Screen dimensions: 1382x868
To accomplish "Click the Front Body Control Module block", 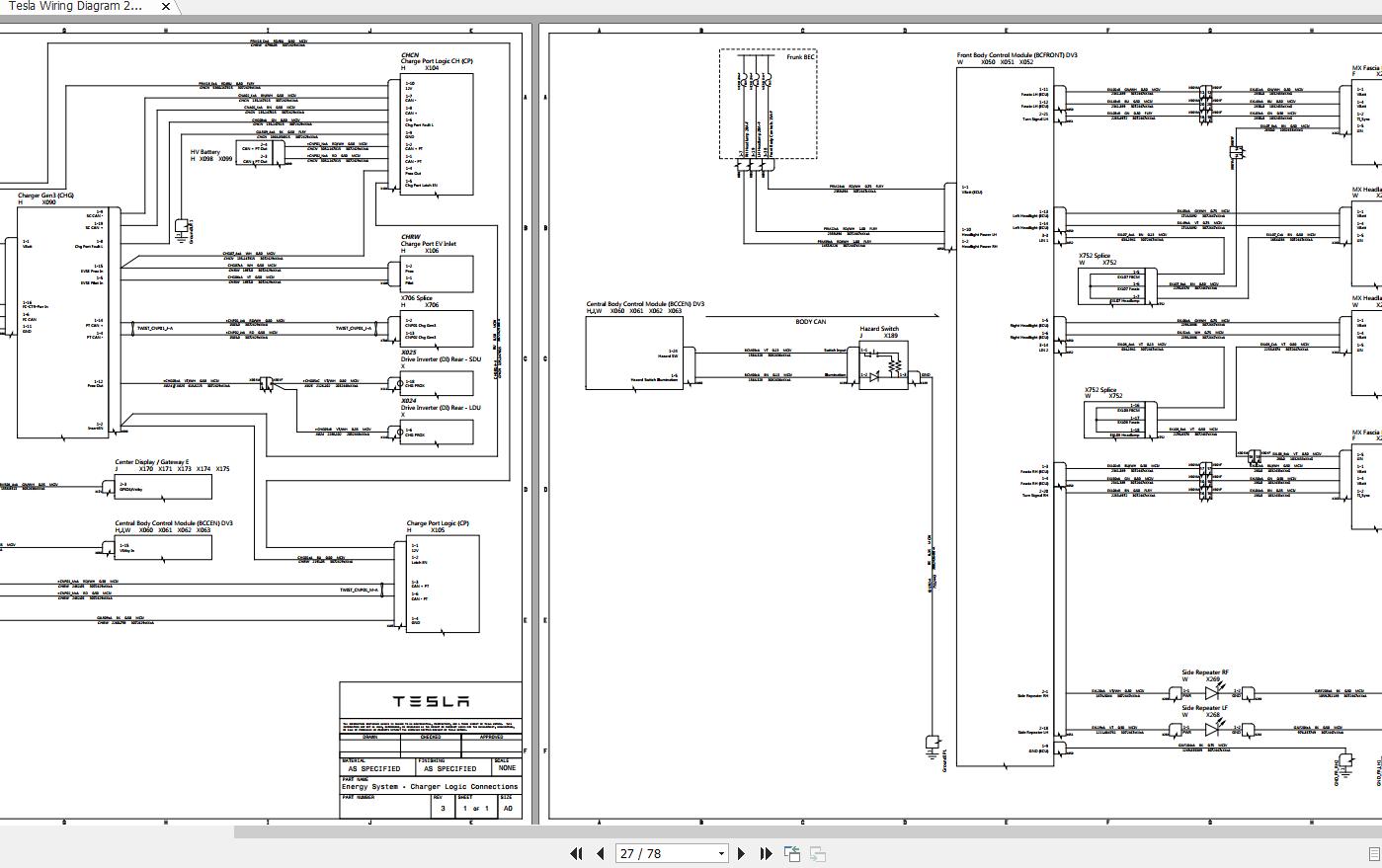I will [x=1003, y=395].
